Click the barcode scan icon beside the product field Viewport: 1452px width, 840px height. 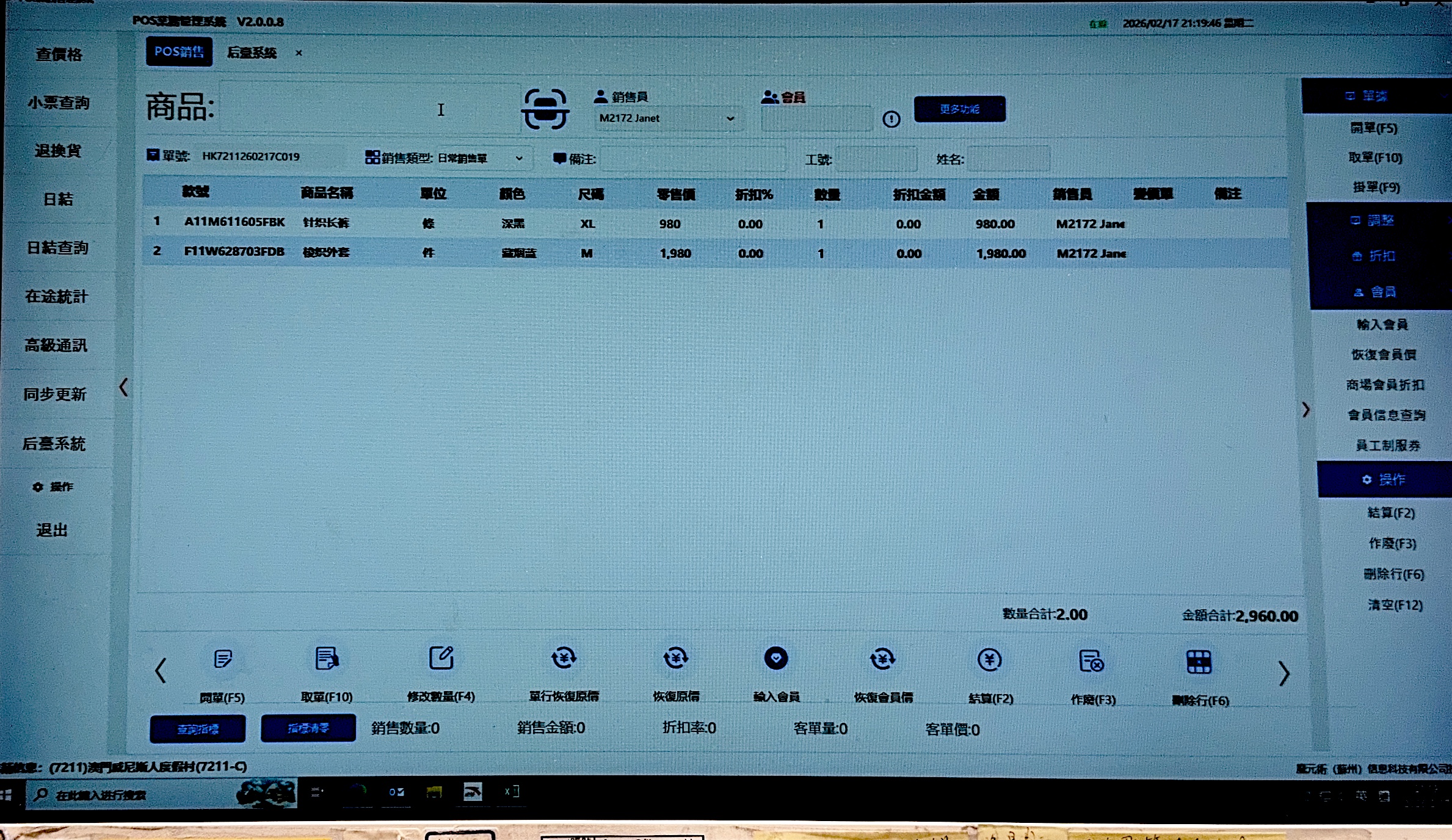tap(545, 109)
